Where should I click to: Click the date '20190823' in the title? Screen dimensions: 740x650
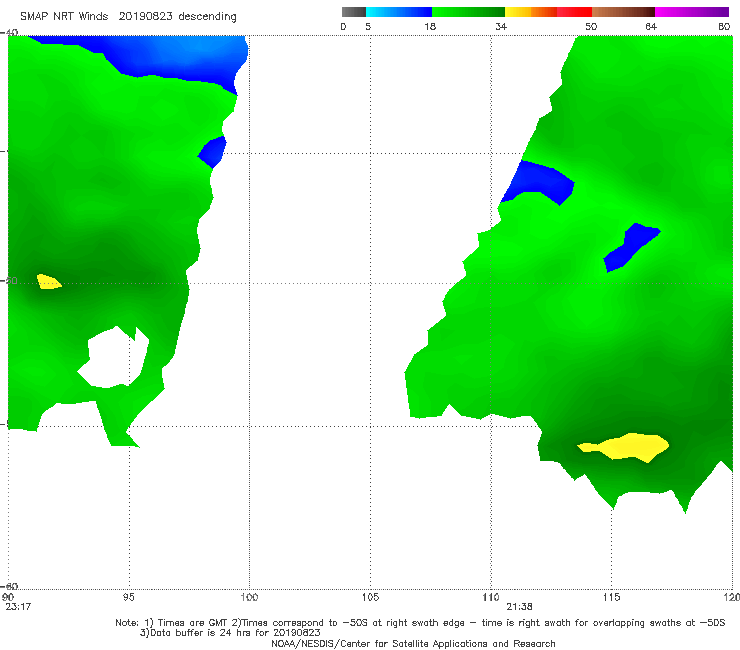tap(145, 16)
